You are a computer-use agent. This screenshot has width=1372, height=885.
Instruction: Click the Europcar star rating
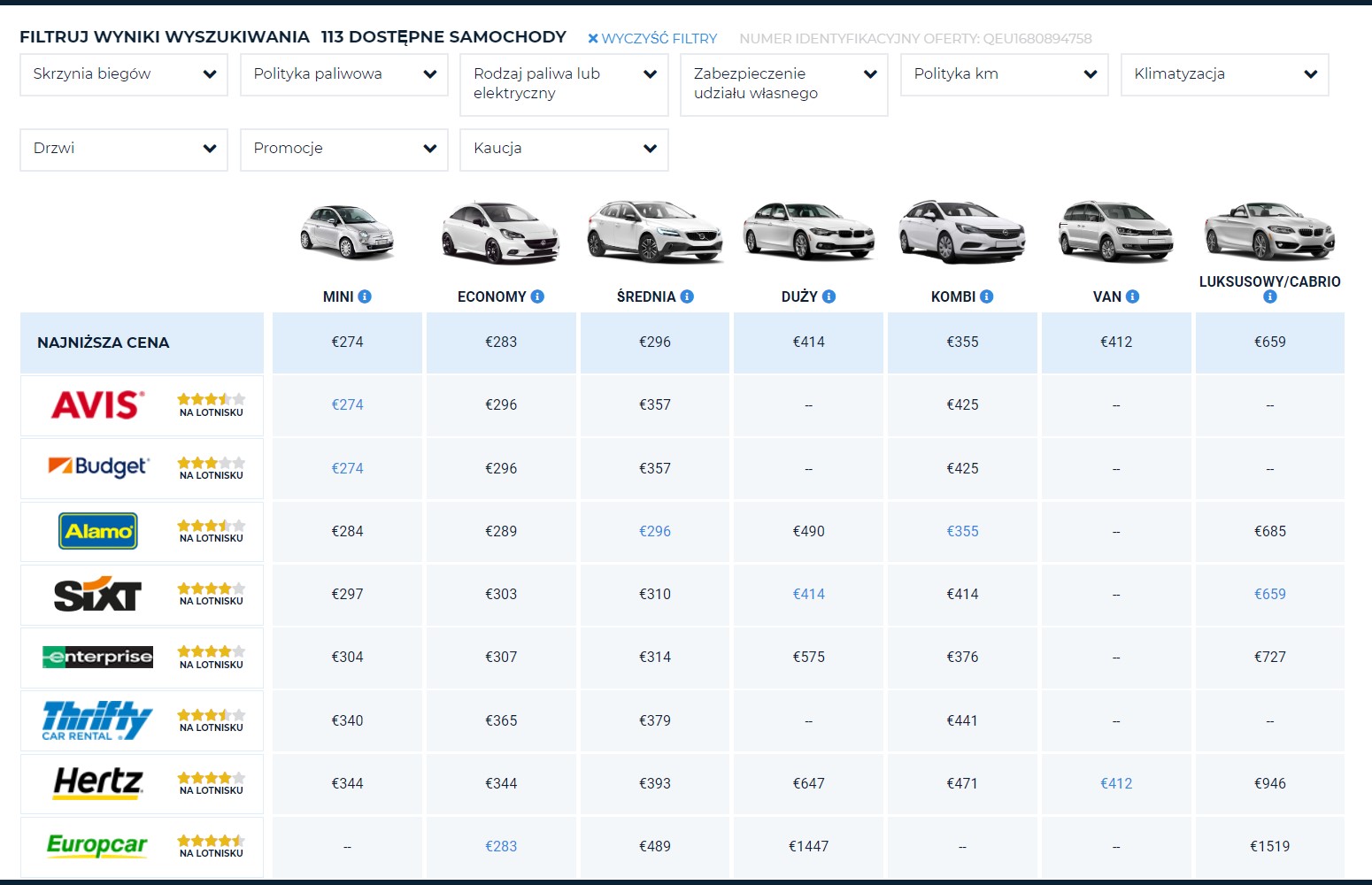point(212,841)
